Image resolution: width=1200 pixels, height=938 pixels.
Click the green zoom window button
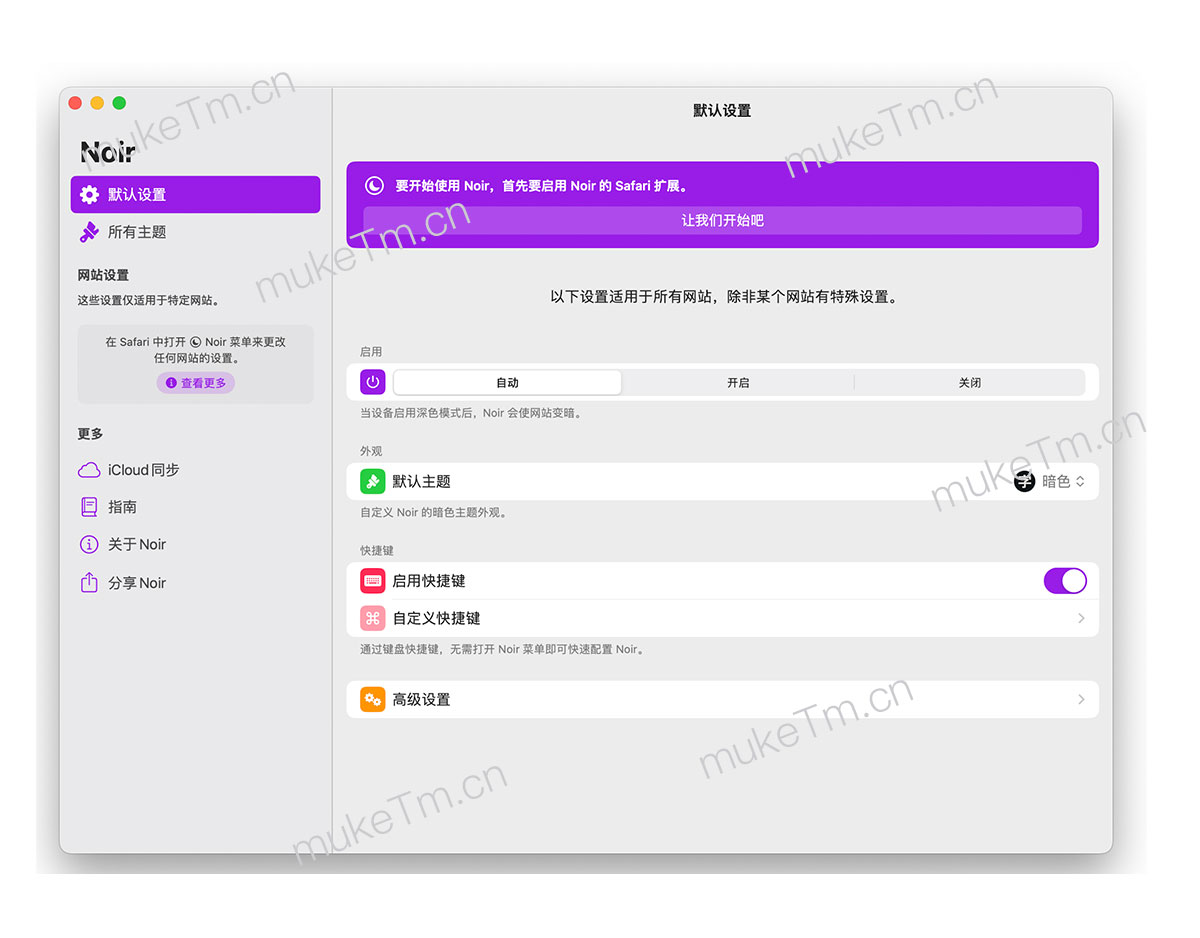coord(119,103)
